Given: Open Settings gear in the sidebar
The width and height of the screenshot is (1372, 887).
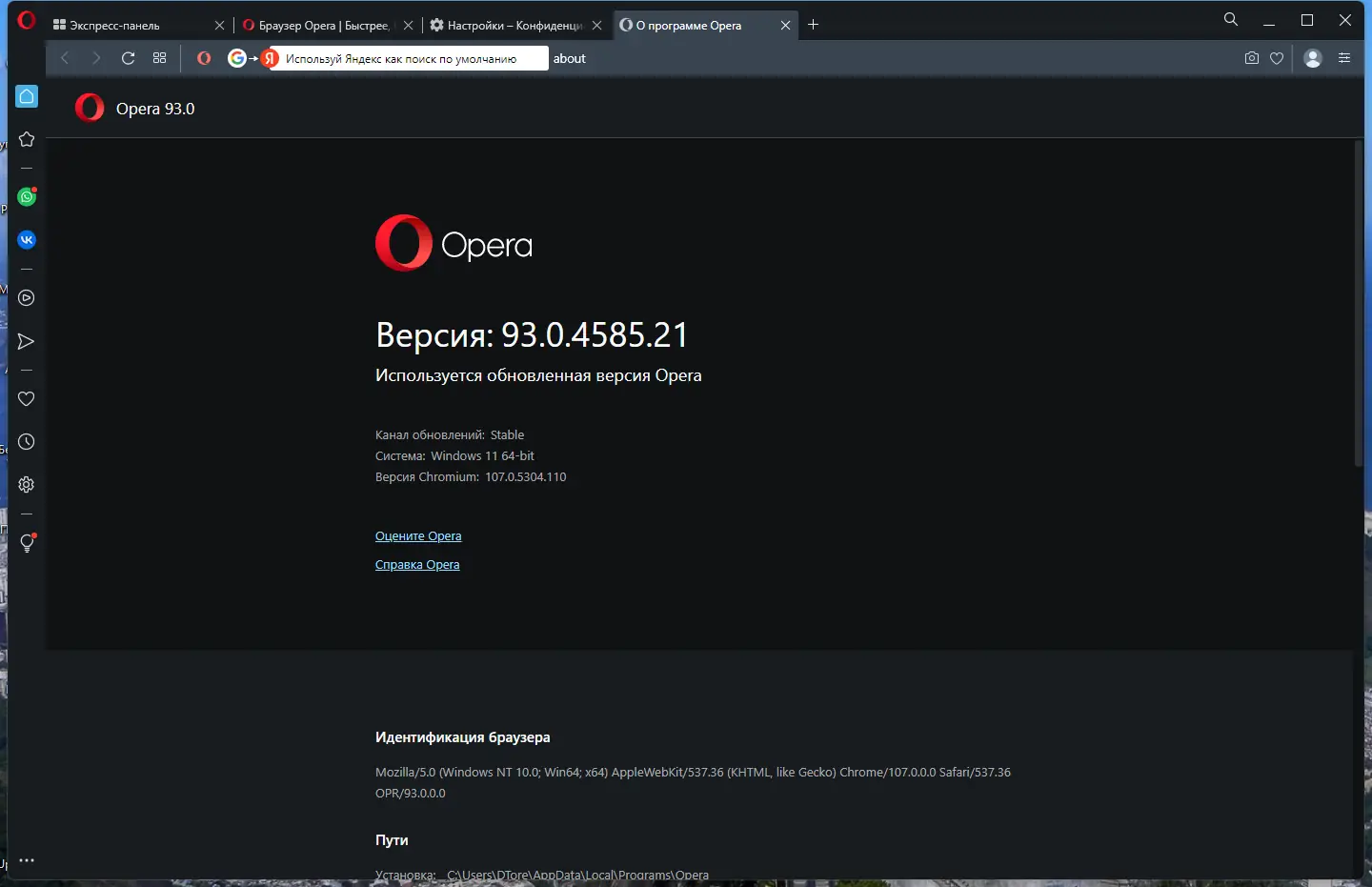Looking at the screenshot, I should [27, 485].
